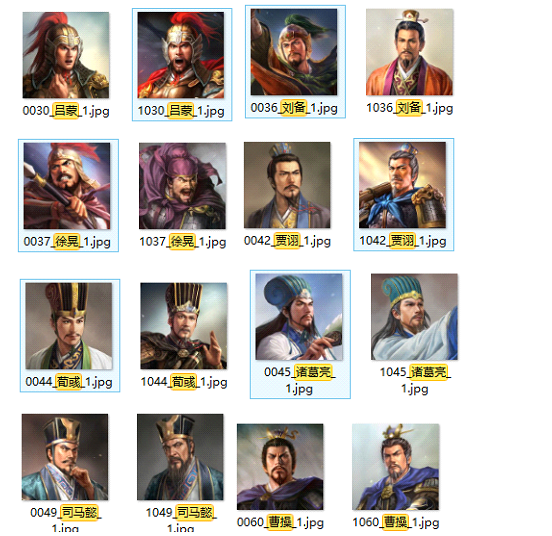
Task: Select the 1049_司马懿 bearded portrait
Action: click(x=180, y=457)
